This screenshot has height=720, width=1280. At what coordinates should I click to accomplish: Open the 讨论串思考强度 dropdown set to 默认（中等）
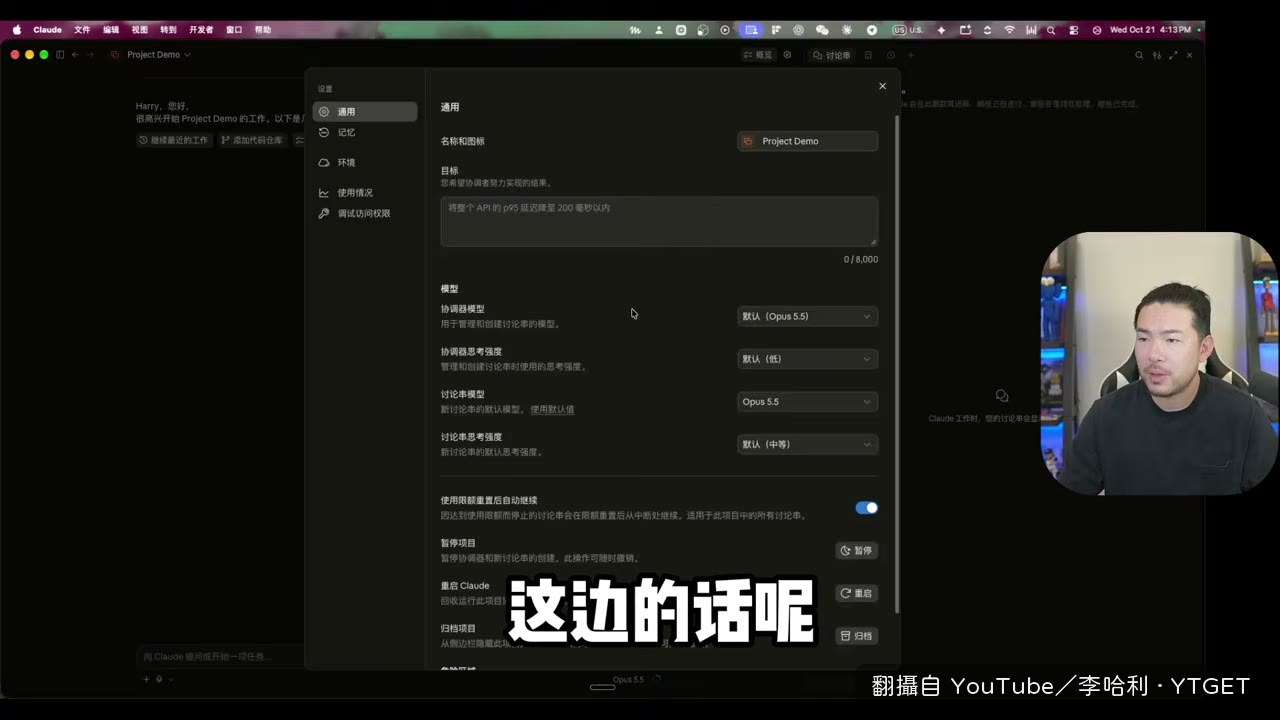808,444
